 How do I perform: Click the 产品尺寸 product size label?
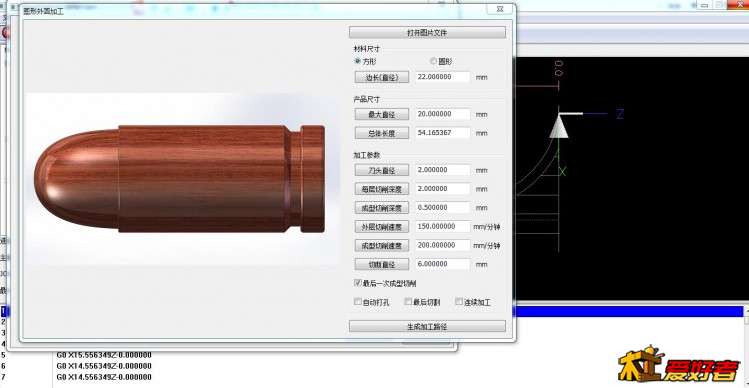(366, 99)
